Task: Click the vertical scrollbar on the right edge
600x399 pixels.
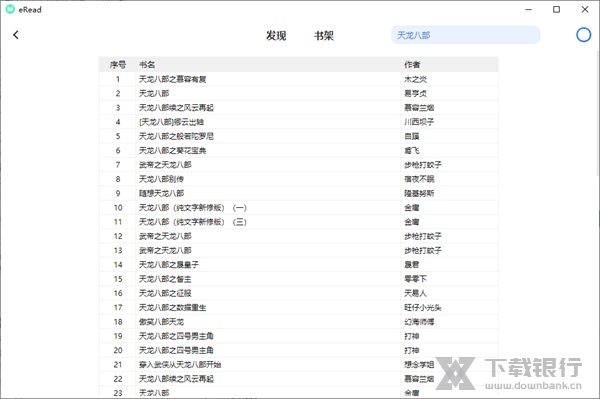Action: click(598, 115)
